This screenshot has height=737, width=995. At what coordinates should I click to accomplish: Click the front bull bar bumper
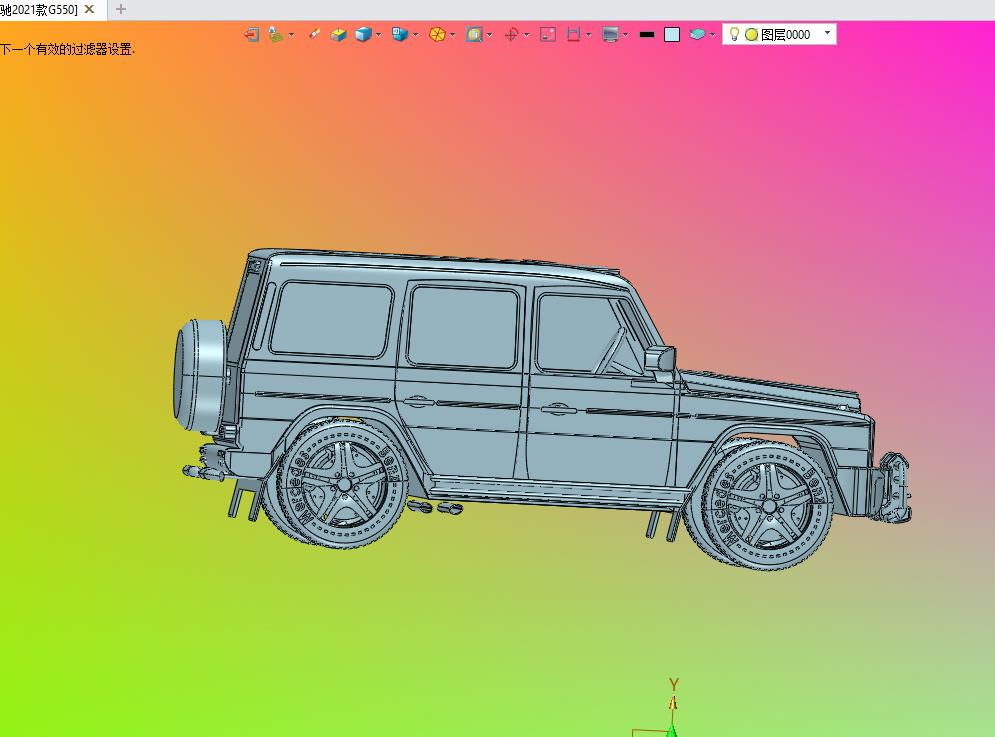(895, 488)
